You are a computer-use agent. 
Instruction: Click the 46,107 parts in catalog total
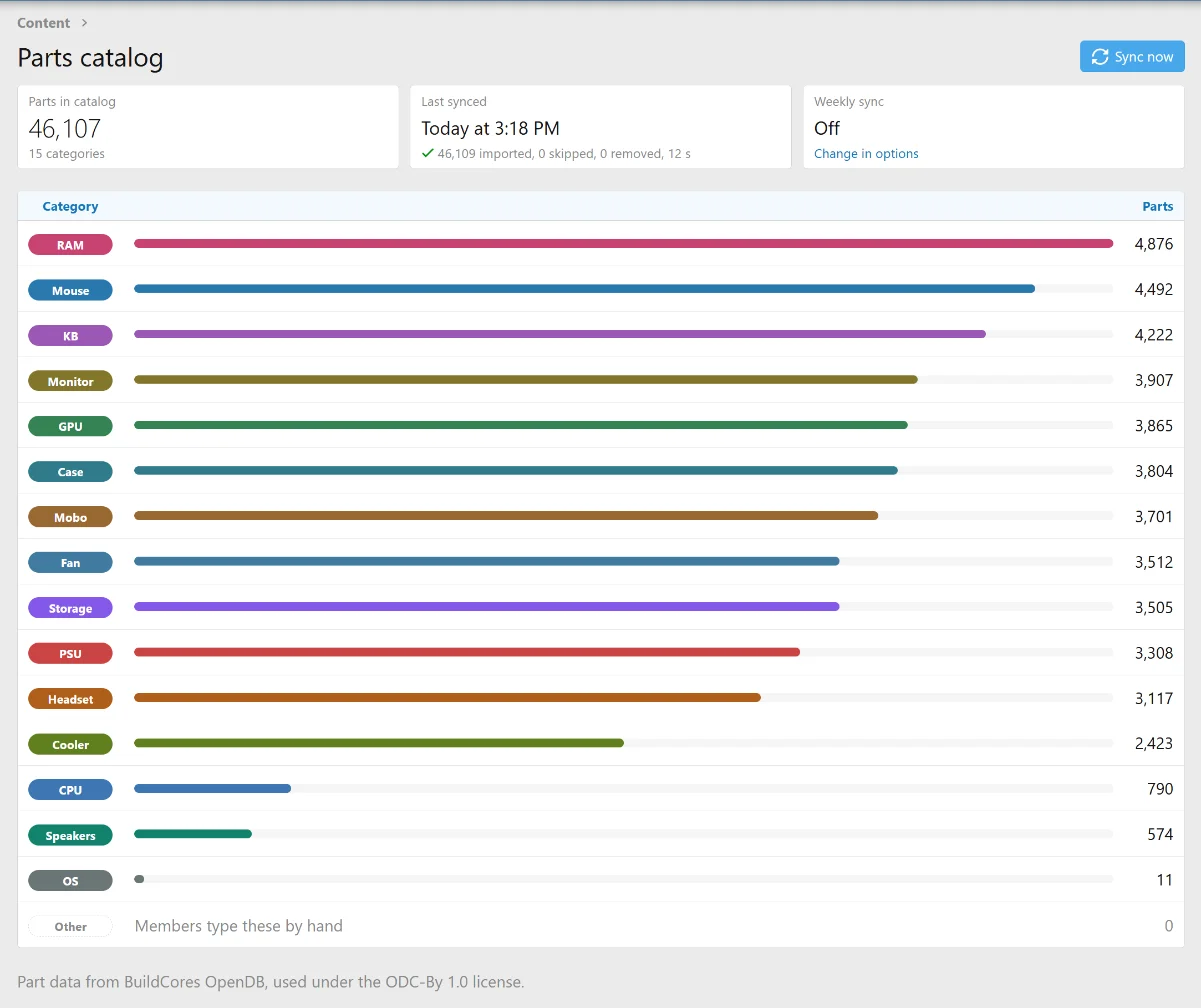pos(65,128)
